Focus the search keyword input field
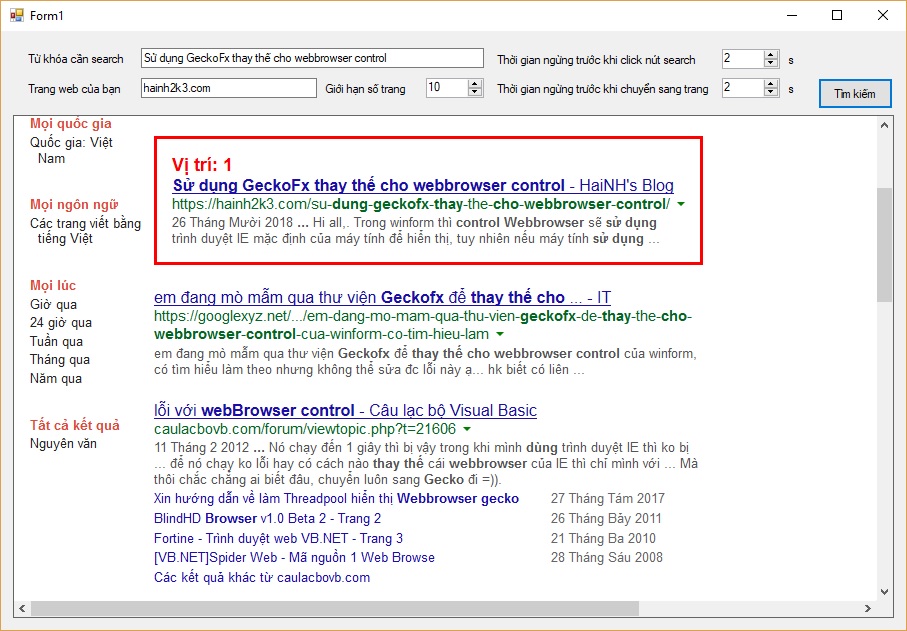 point(311,59)
